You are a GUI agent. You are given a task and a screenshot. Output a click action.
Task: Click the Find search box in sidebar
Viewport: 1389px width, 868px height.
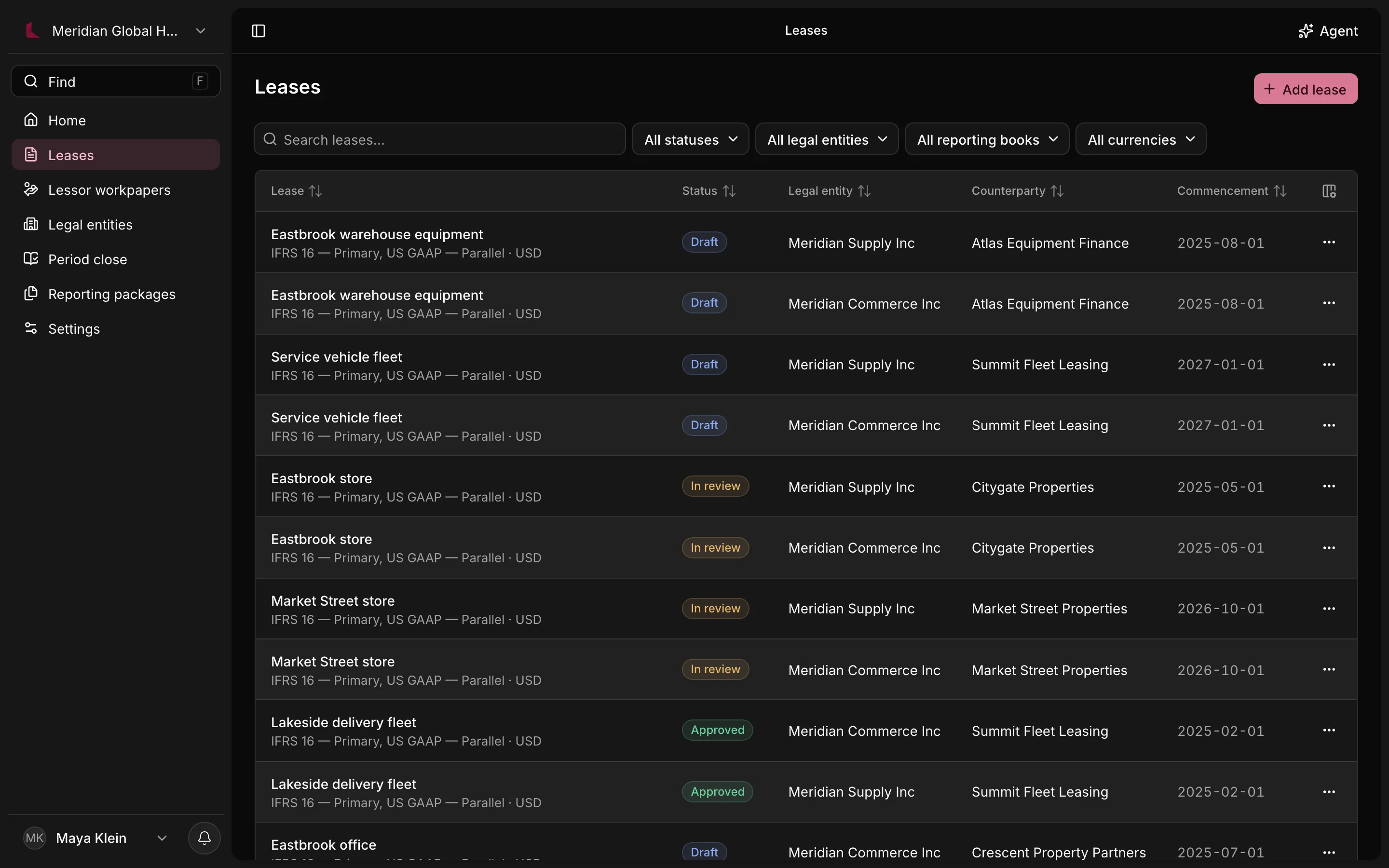click(115, 81)
